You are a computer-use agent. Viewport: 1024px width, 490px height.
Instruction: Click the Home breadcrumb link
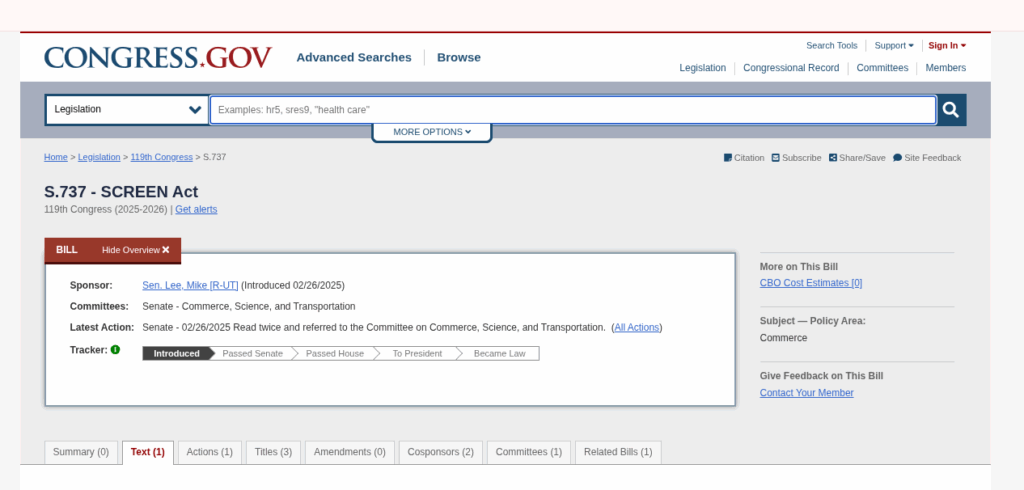pyautogui.click(x=56, y=157)
